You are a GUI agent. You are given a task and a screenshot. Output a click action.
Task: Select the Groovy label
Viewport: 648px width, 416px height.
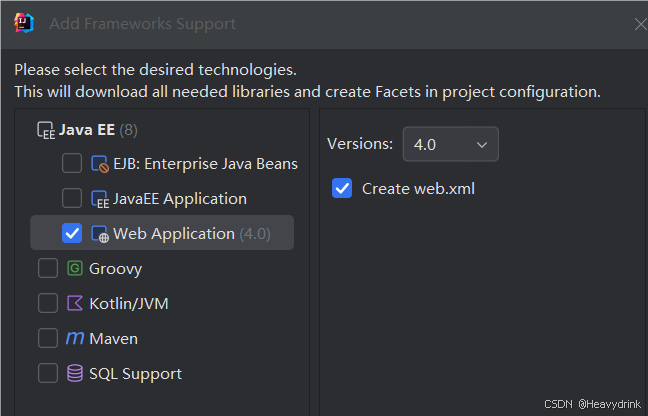coord(116,269)
